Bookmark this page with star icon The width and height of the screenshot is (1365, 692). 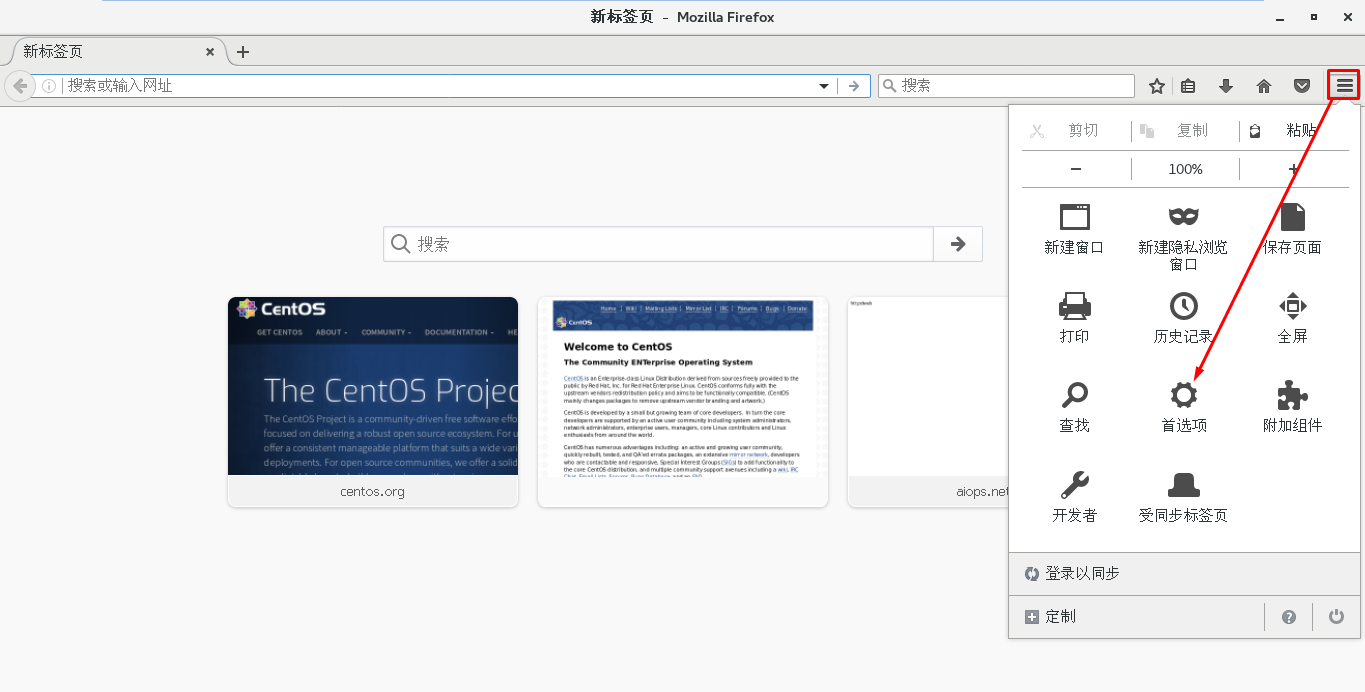[1157, 86]
